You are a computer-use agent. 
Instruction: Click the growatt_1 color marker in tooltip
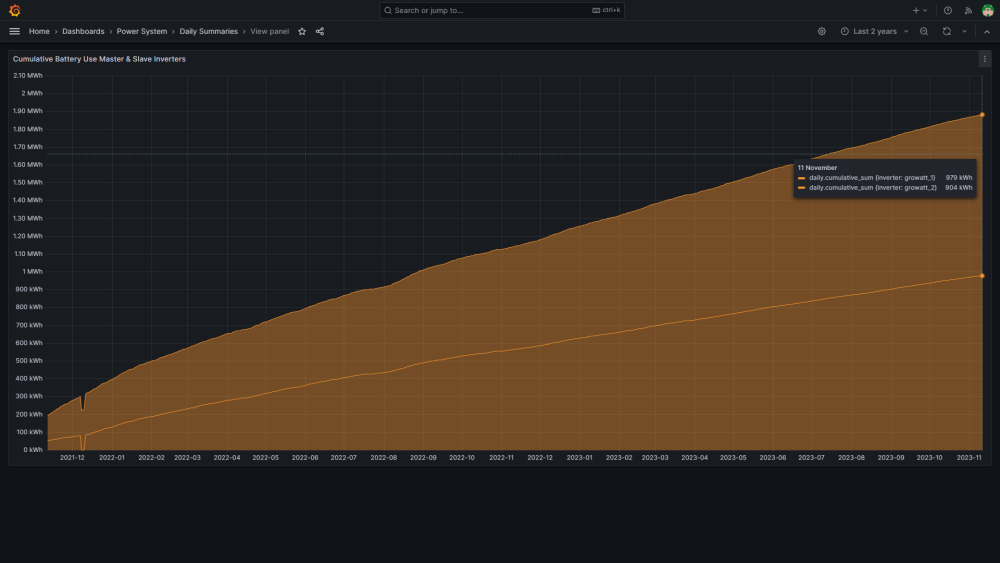[x=802, y=178]
